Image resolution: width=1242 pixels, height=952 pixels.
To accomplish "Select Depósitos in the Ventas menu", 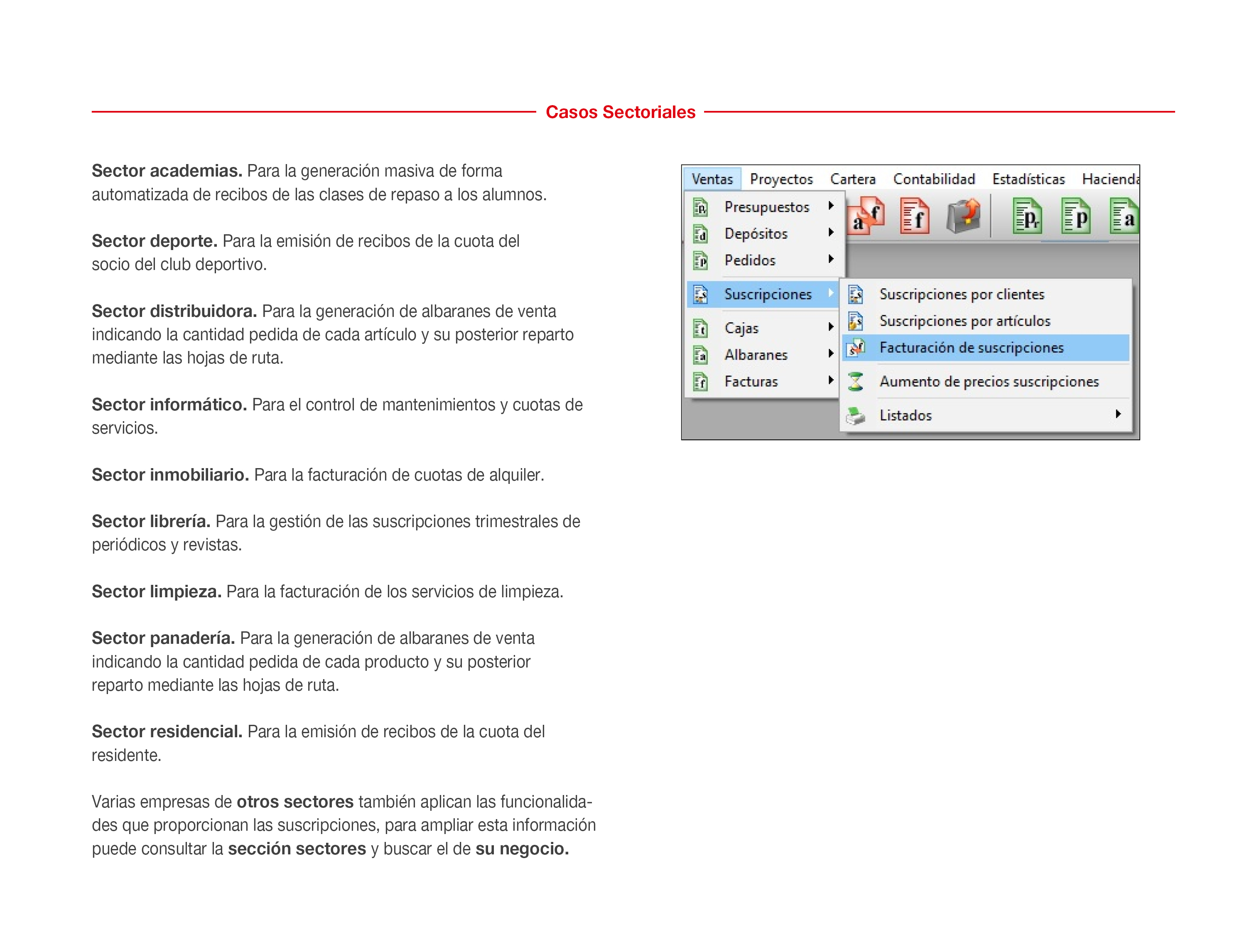I will coord(764,233).
